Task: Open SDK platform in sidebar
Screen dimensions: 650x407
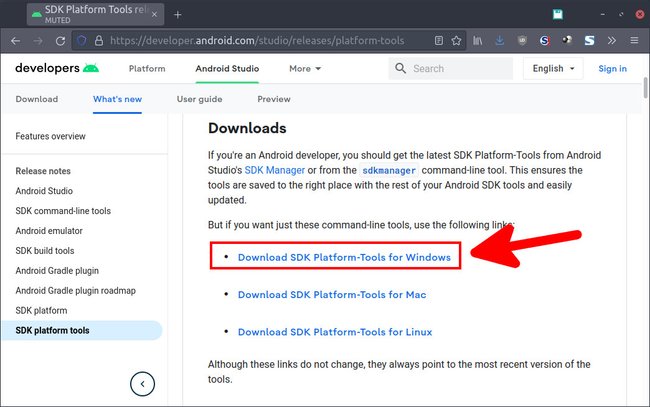Action: tap(41, 310)
